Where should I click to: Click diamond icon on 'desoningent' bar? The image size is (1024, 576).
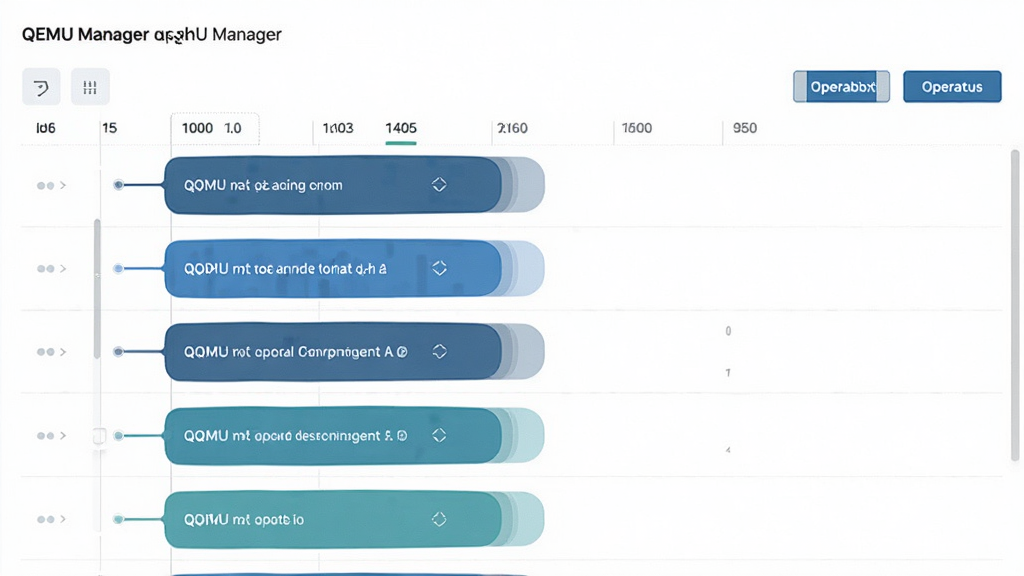tap(439, 436)
